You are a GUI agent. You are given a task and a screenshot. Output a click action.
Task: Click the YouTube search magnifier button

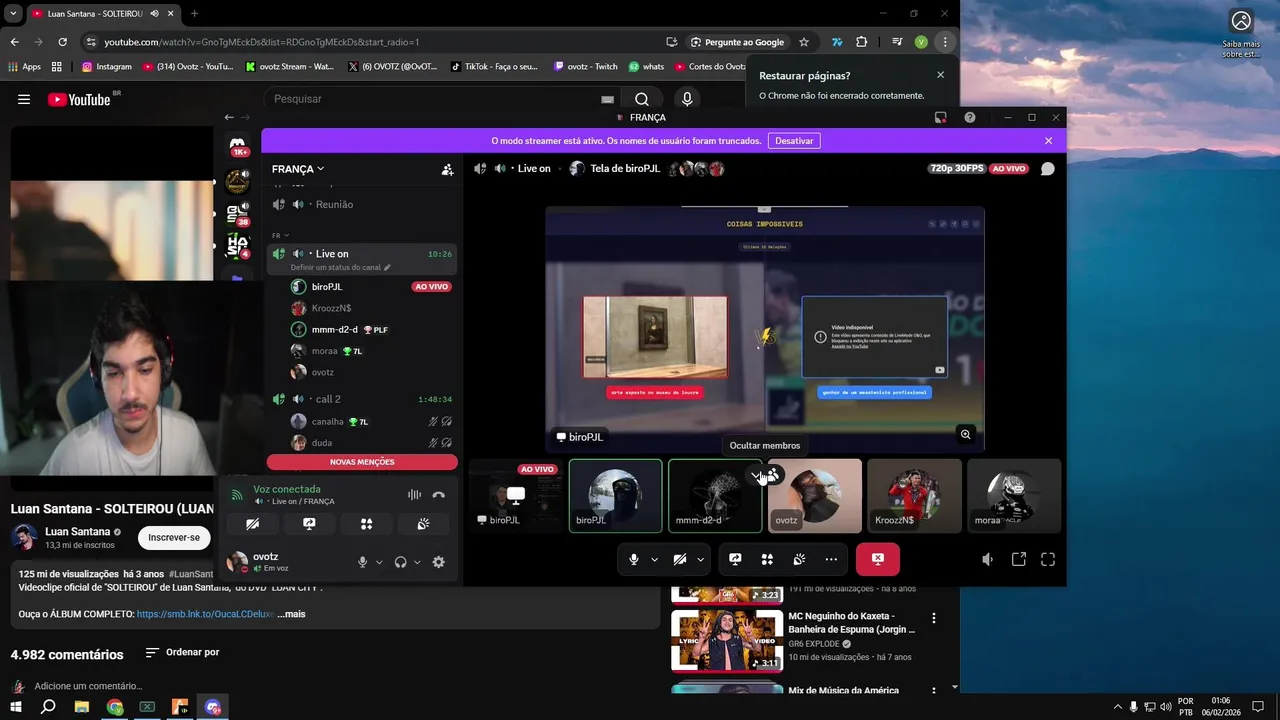point(642,99)
